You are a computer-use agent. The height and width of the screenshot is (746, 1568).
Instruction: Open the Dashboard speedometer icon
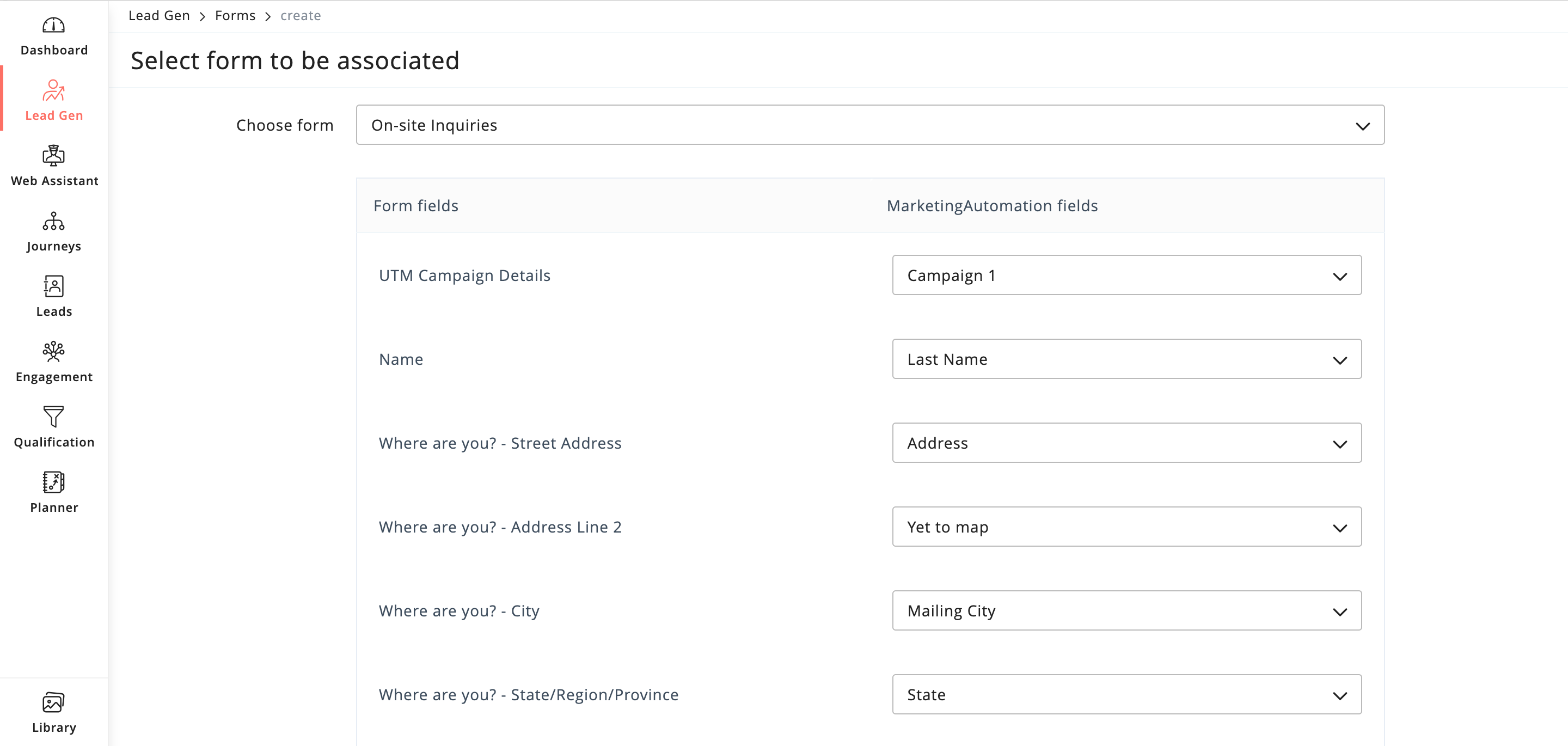coord(53,26)
